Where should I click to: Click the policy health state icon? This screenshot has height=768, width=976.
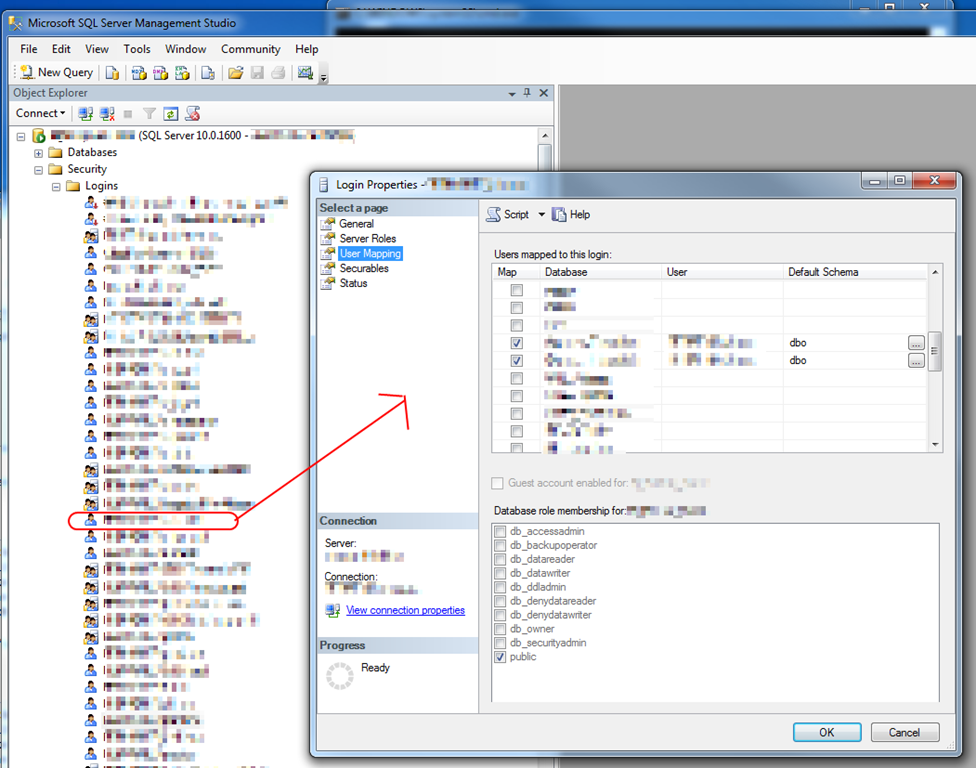192,114
